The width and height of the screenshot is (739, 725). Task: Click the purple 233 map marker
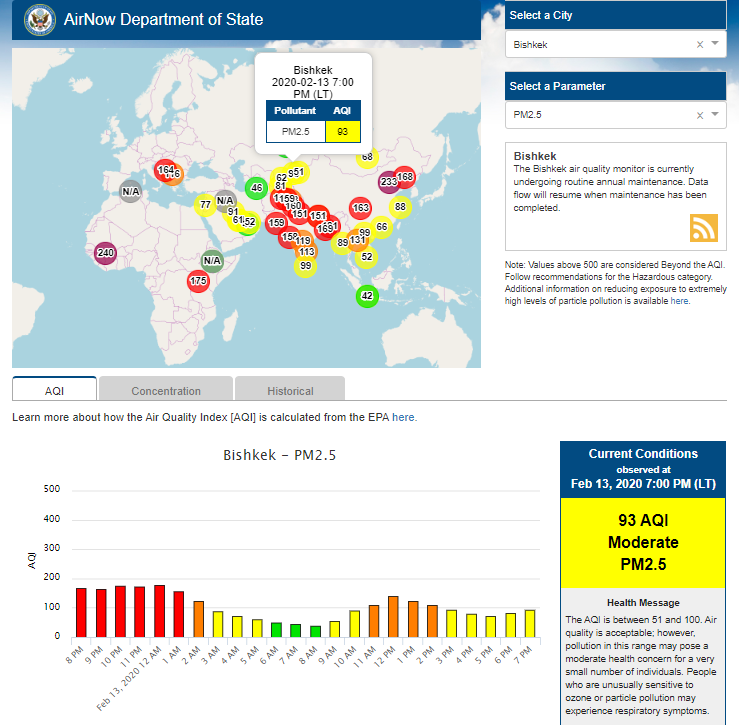[x=389, y=182]
